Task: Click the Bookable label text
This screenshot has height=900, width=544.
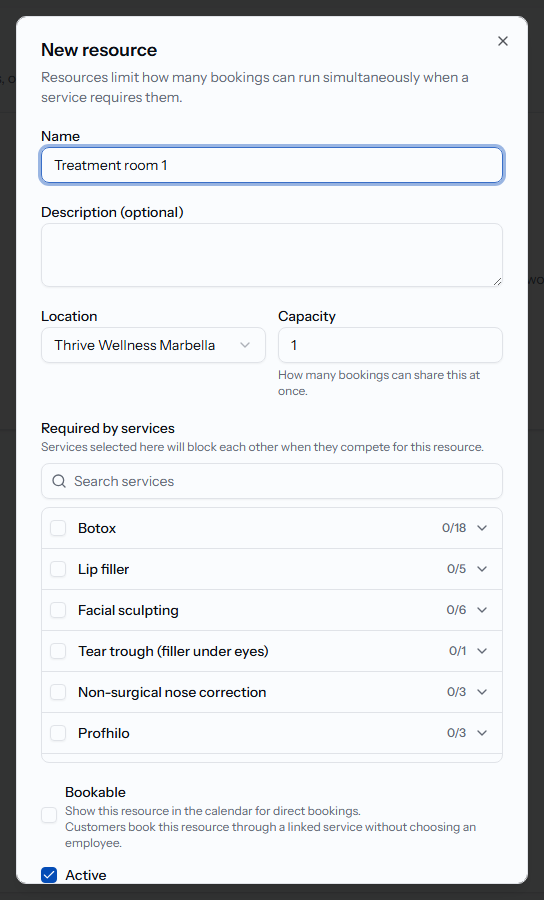Action: pyautogui.click(x=95, y=792)
